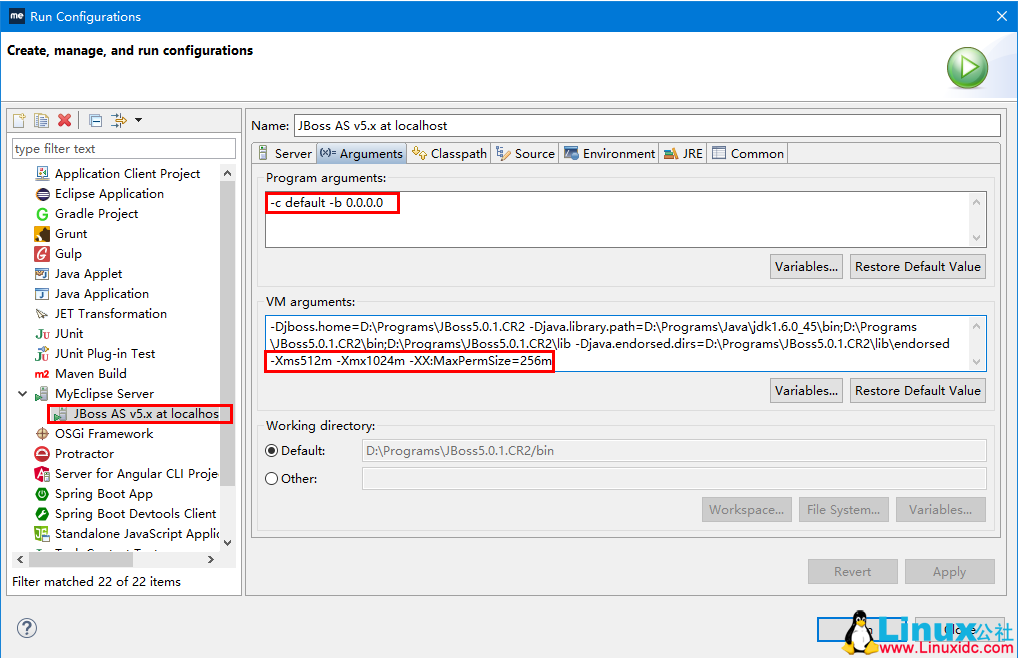Switch to the Classpath tab

(x=450, y=153)
